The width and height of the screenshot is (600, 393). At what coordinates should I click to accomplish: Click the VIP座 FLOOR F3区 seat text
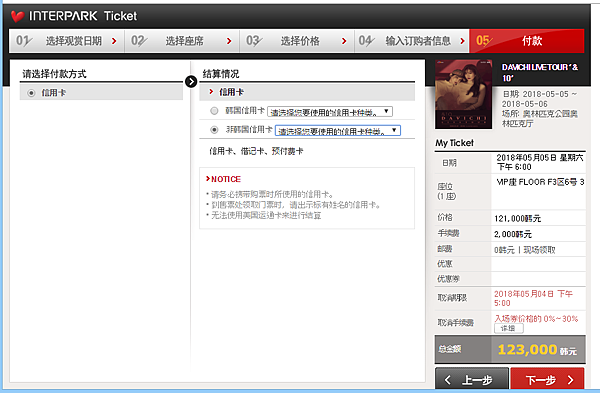tap(540, 182)
